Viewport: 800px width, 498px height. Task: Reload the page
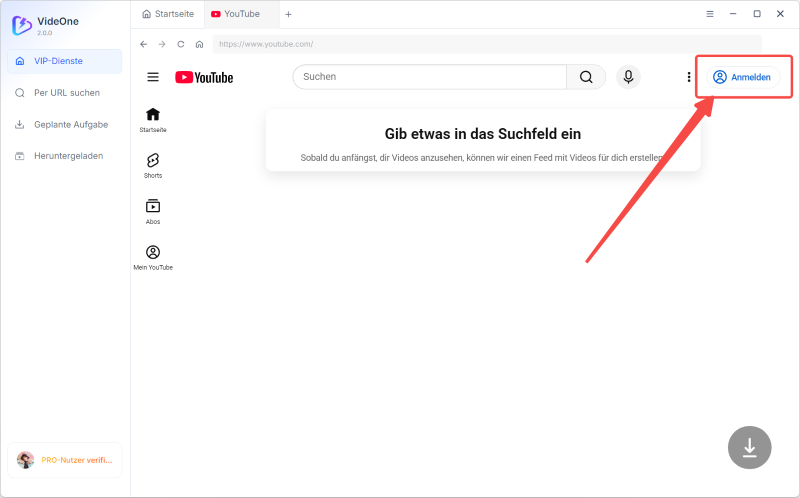pos(181,44)
